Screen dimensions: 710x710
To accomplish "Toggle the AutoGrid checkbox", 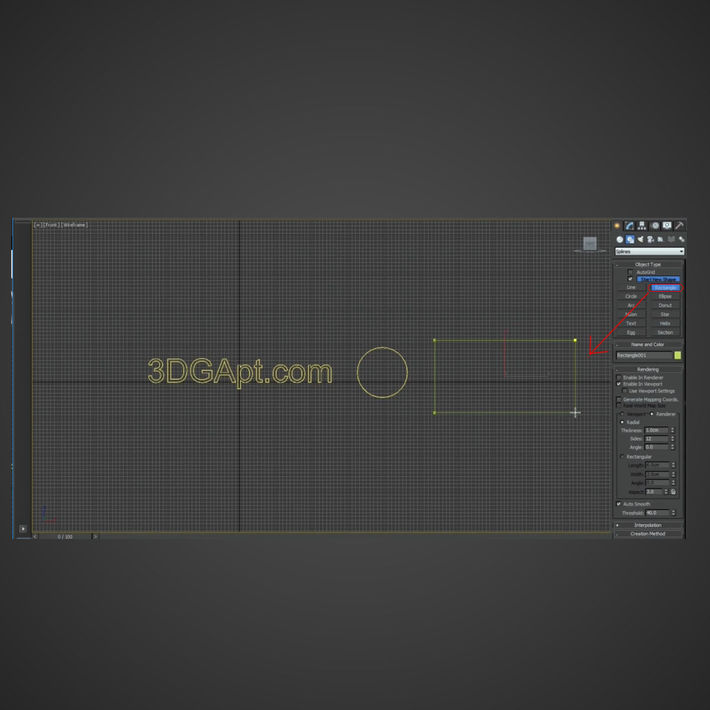I will tap(630, 272).
